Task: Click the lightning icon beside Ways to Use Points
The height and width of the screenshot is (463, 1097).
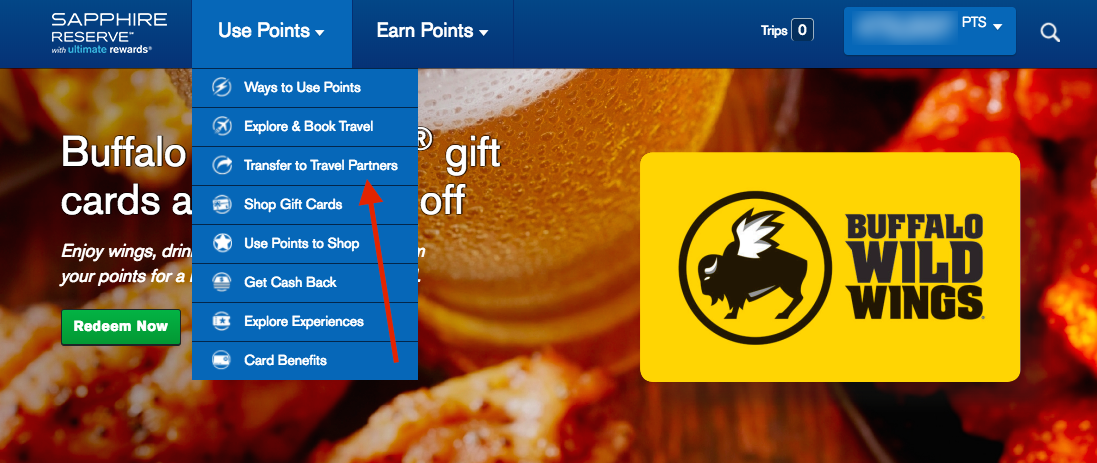Action: coord(222,87)
